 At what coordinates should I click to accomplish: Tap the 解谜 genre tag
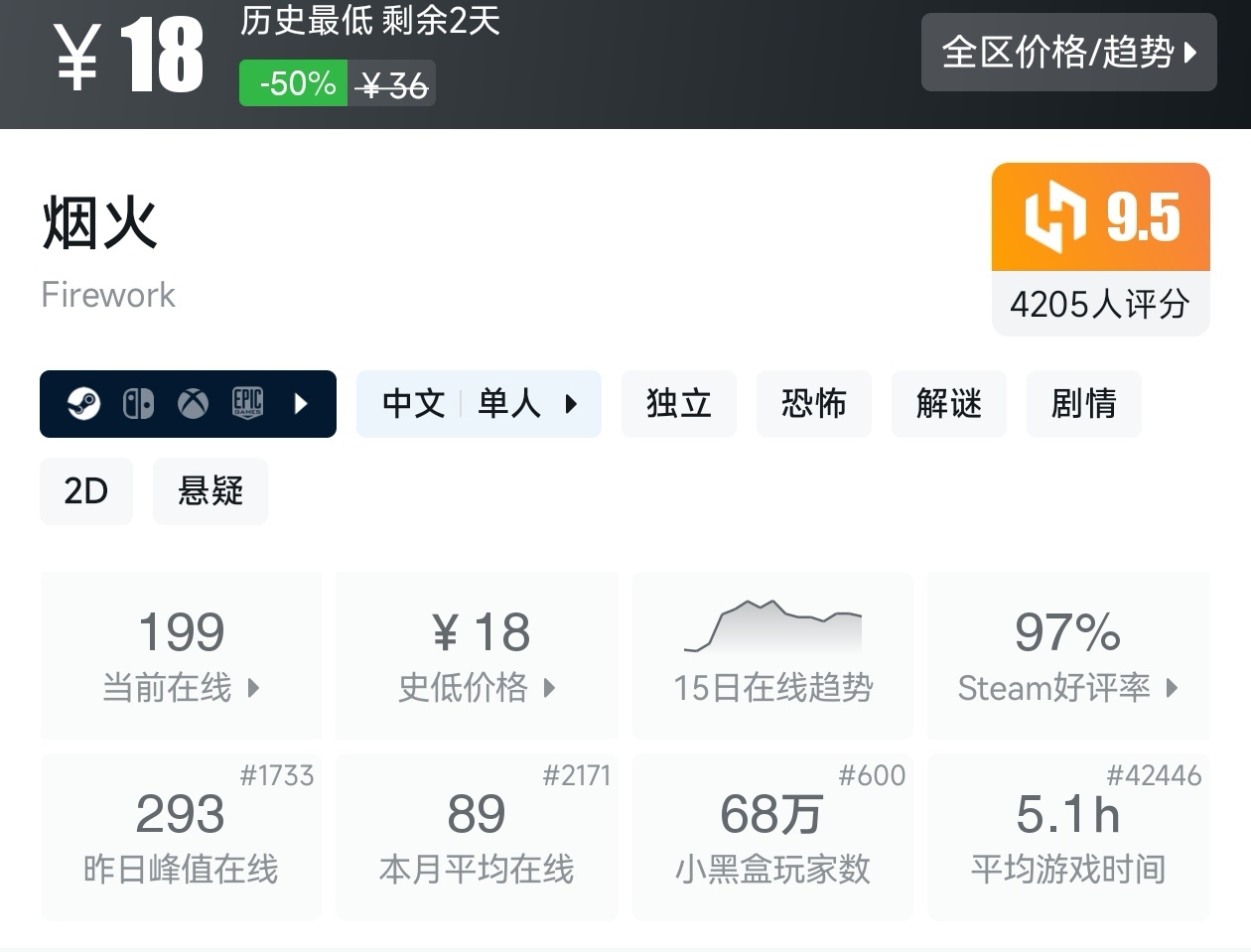[949, 404]
